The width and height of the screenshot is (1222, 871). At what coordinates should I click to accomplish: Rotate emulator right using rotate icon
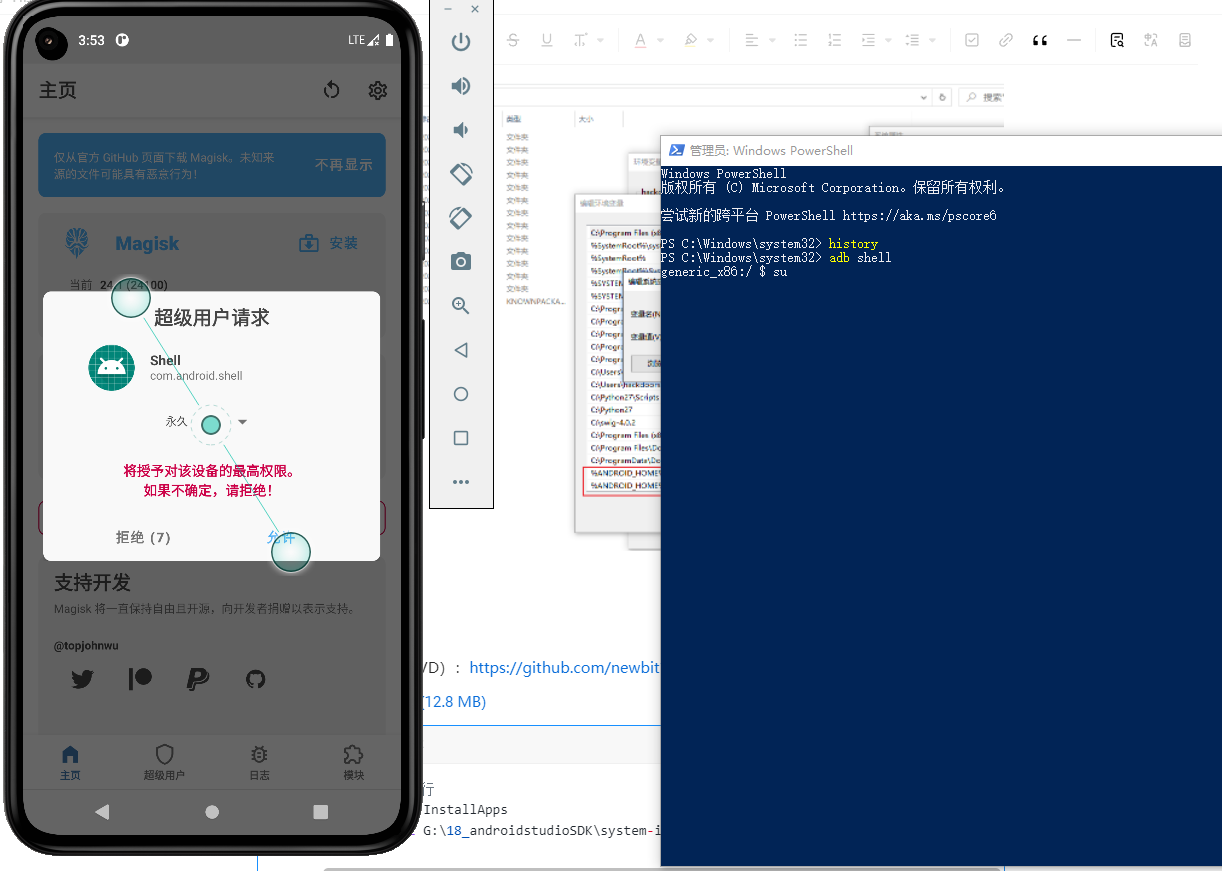click(461, 218)
